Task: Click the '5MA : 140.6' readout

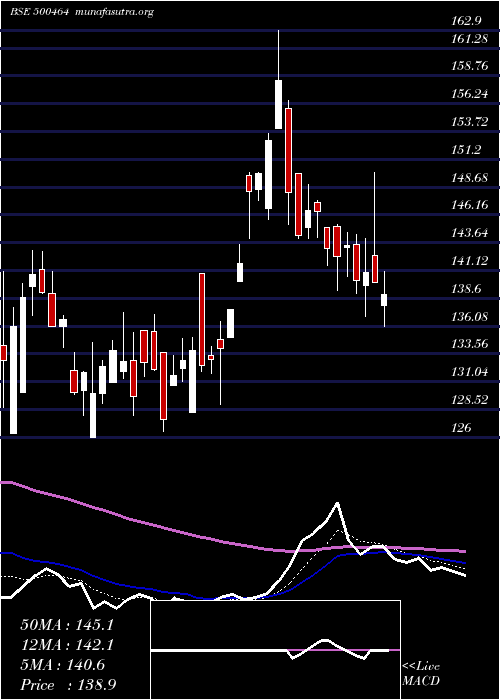Action: coord(63,665)
